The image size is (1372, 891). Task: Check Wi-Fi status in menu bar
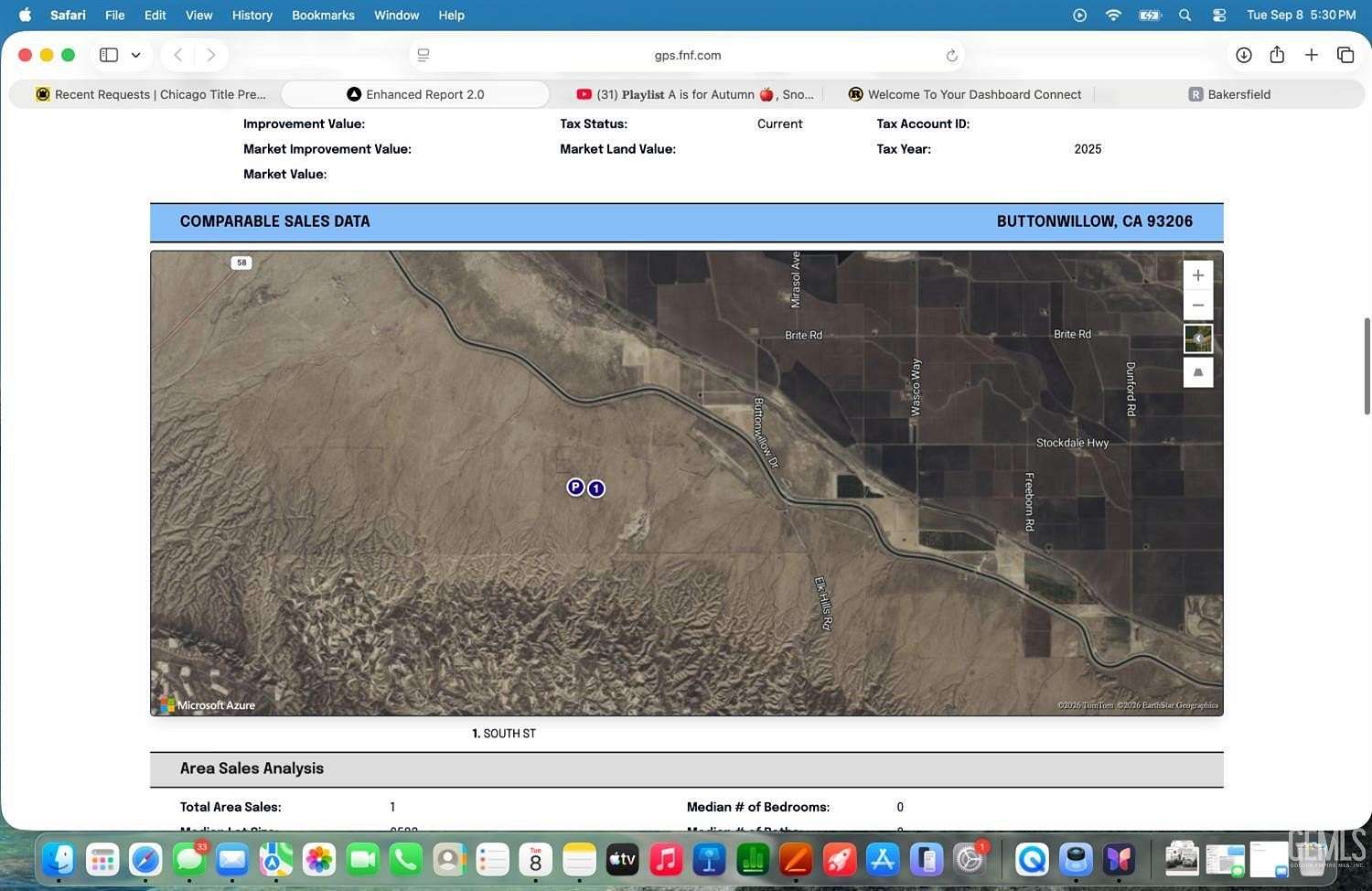tap(1113, 15)
